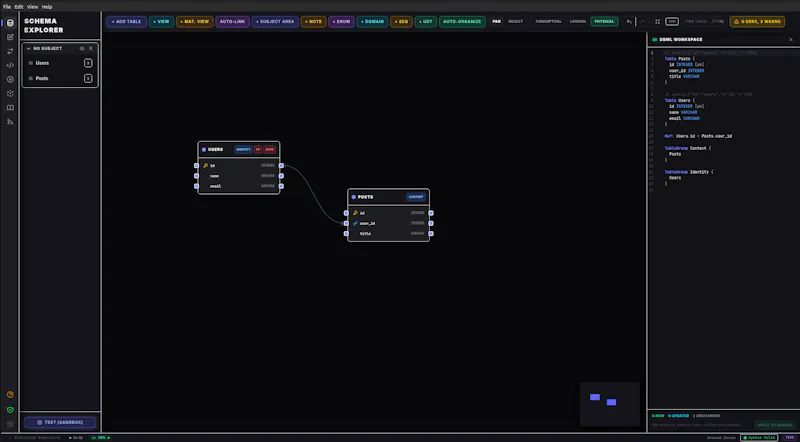Screen dimensions: 800x442
Task: Click the Content tag on Posts table
Action: pyautogui.click(x=416, y=197)
